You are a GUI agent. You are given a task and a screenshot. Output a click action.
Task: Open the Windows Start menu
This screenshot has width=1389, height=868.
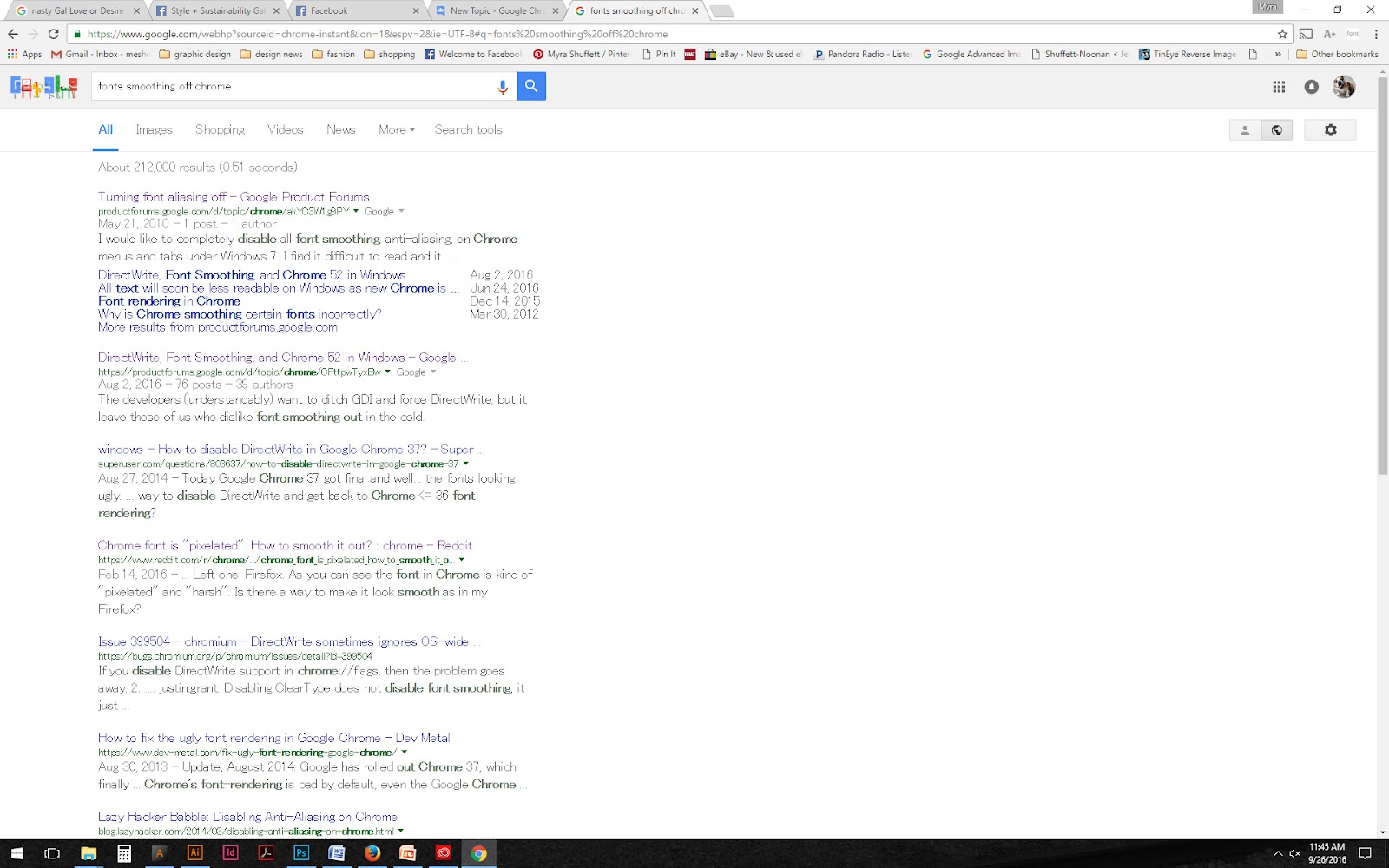tap(16, 853)
